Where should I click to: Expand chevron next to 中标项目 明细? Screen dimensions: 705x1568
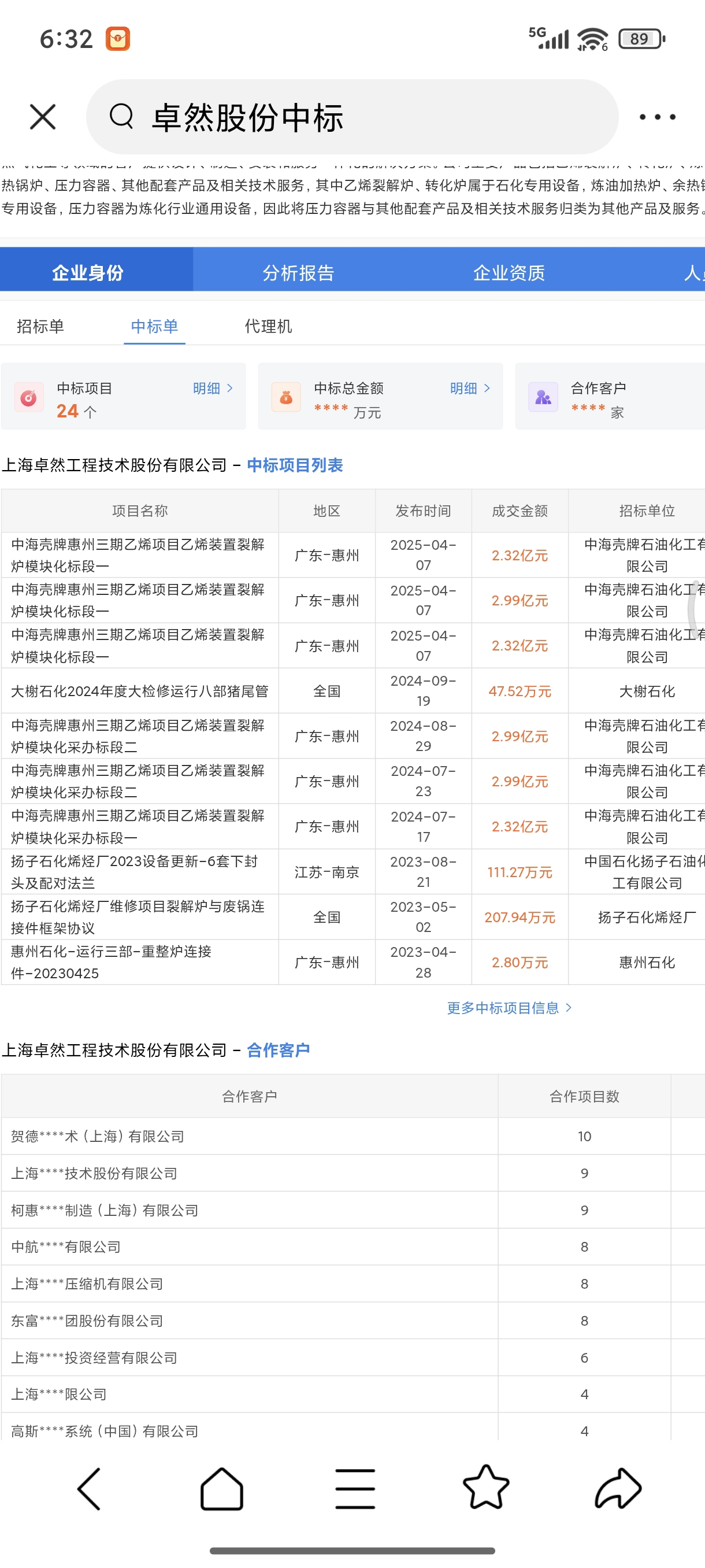[x=230, y=389]
